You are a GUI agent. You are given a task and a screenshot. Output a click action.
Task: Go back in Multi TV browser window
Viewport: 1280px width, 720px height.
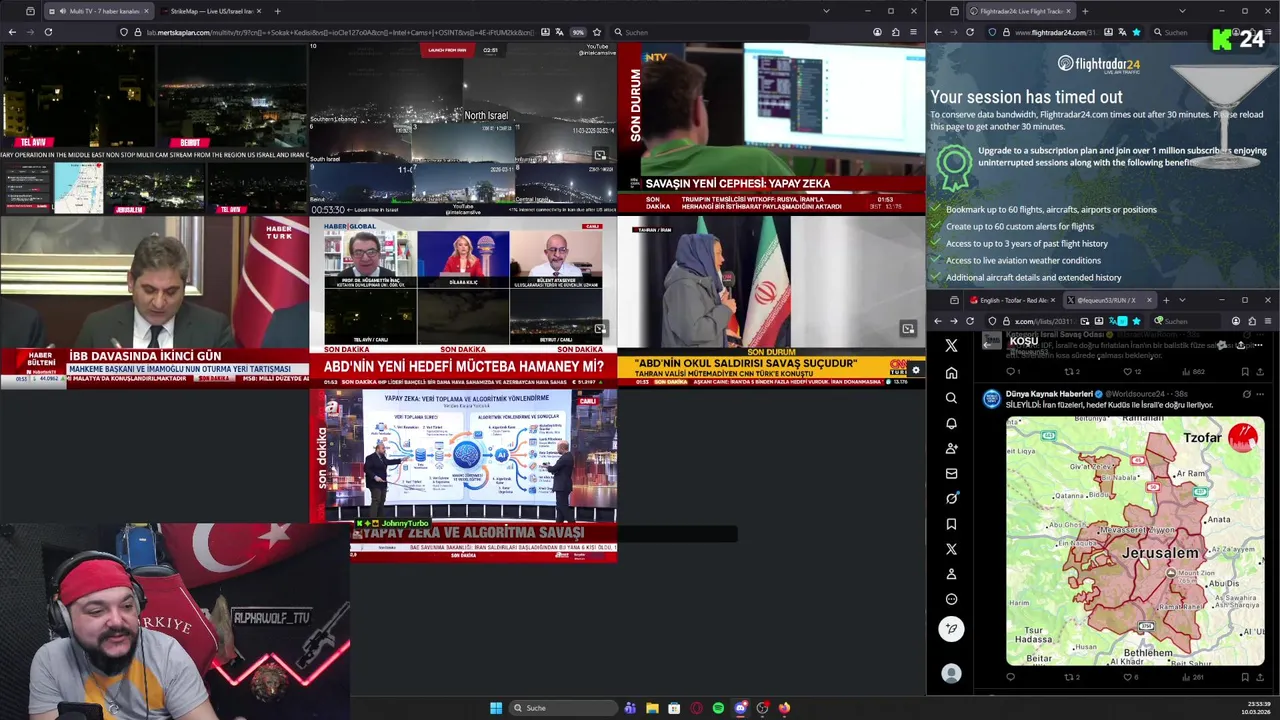12,32
